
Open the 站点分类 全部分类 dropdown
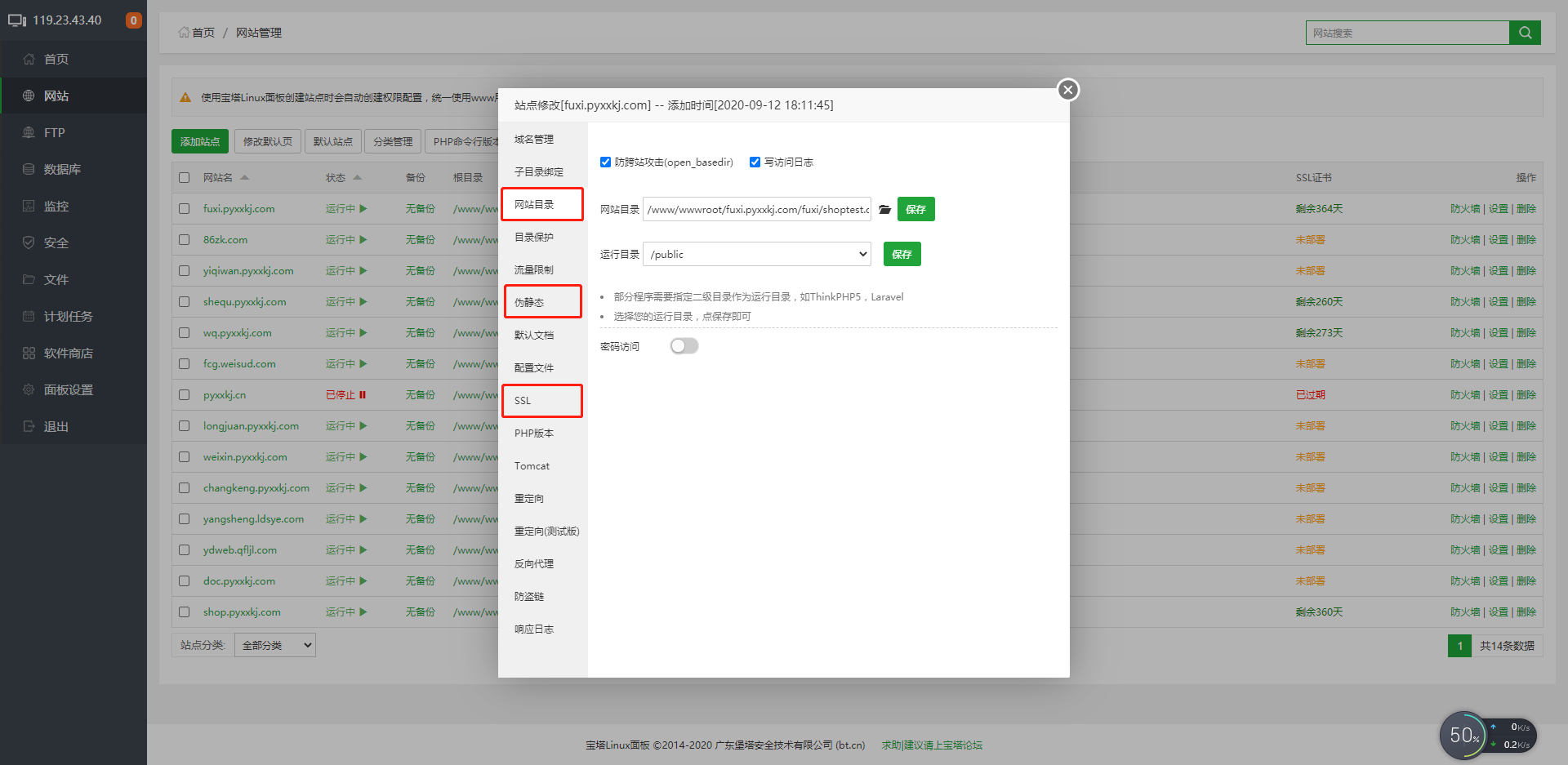coord(275,645)
